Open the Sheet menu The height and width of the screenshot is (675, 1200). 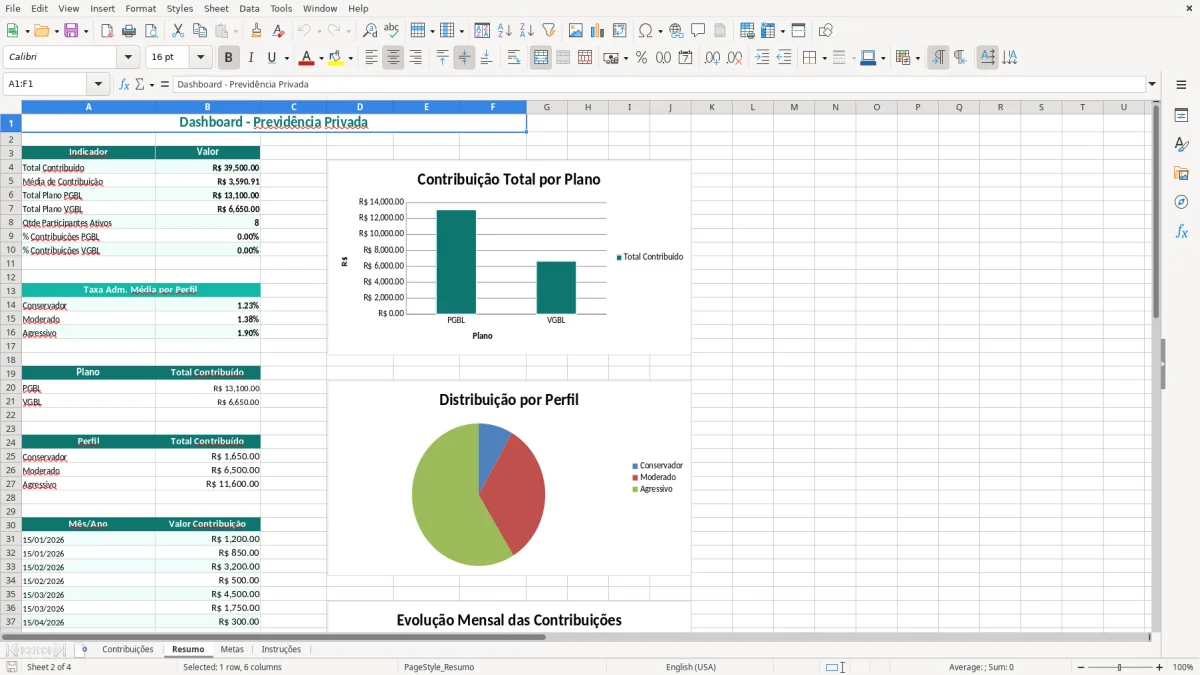[216, 8]
